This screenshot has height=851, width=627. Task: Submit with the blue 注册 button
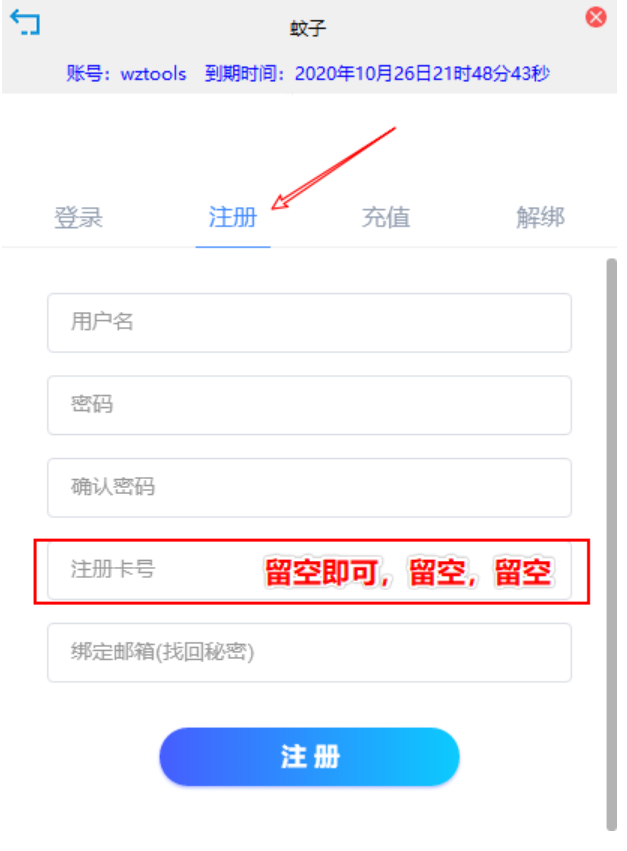[309, 757]
